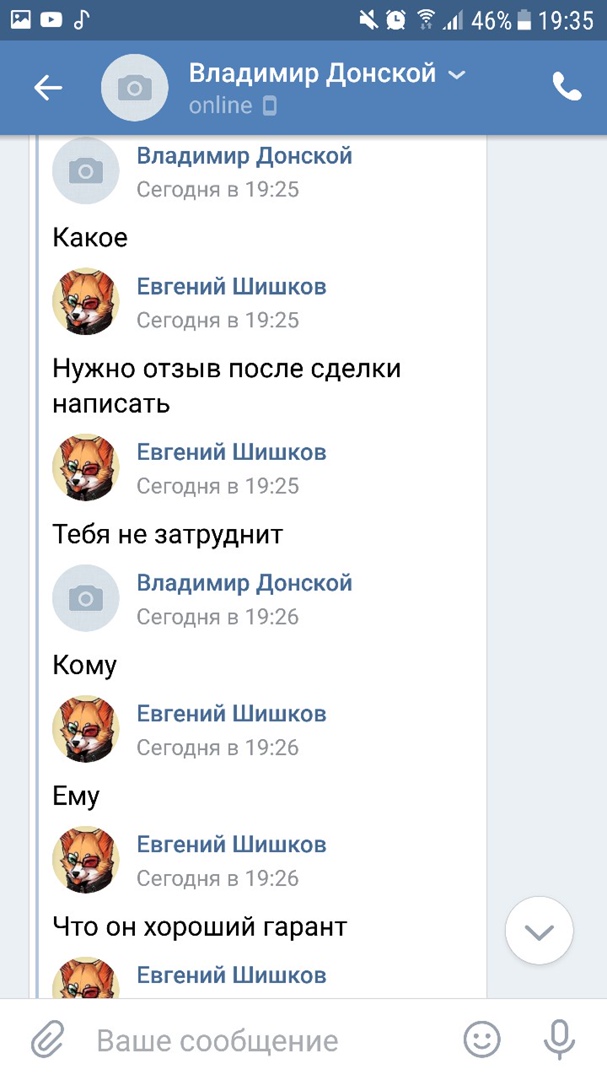Image resolution: width=607 pixels, height=1080 pixels.
Task: Tap Владимир Донской avatar above 'Кому'
Action: pos(85,598)
